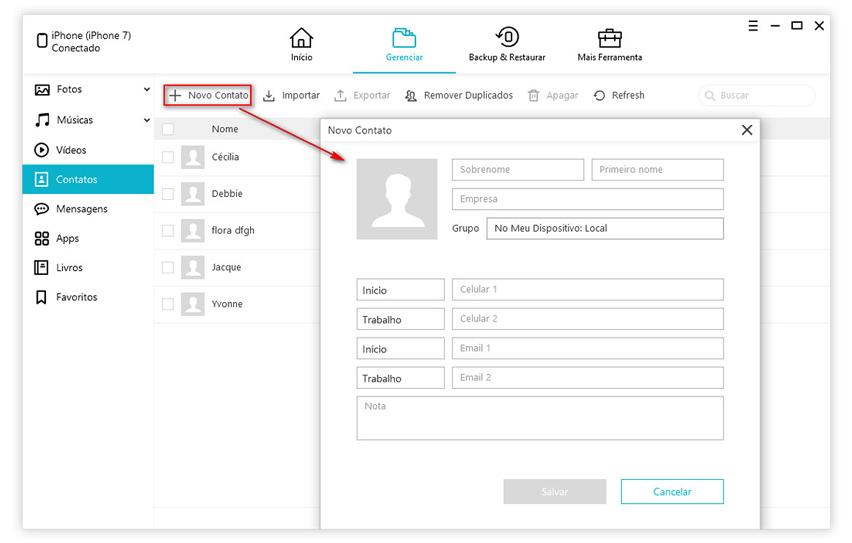
Task: Select Contatos in the sidebar
Action: [88, 179]
